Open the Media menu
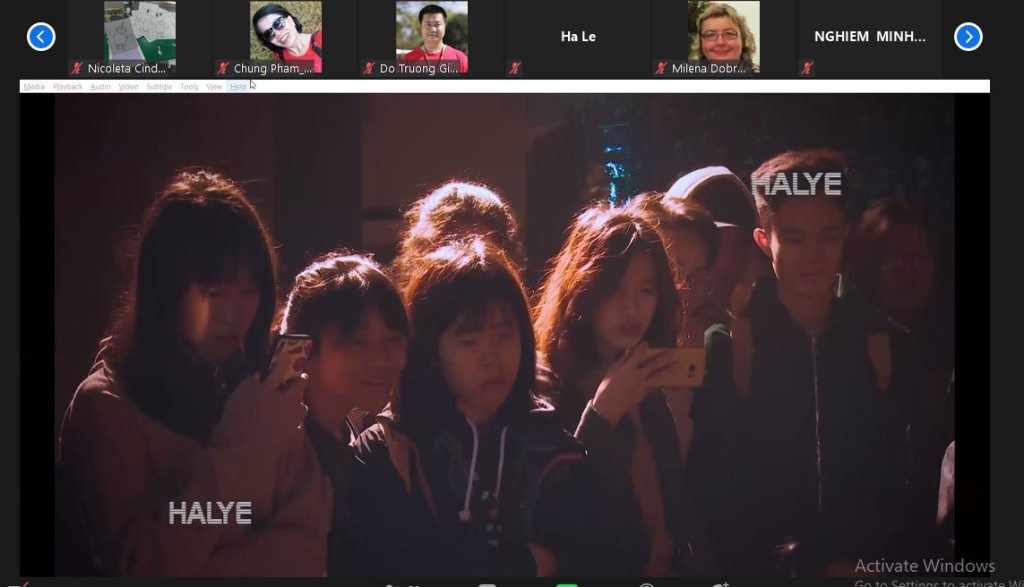Viewport: 1024px width, 587px height. (x=34, y=87)
